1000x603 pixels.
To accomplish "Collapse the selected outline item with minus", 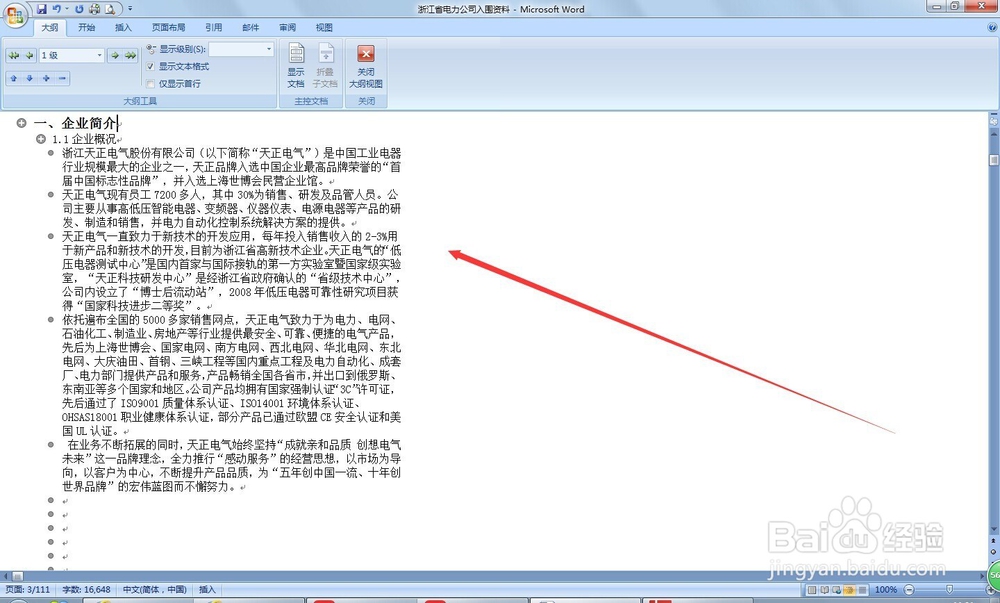I will pyautogui.click(x=62, y=78).
